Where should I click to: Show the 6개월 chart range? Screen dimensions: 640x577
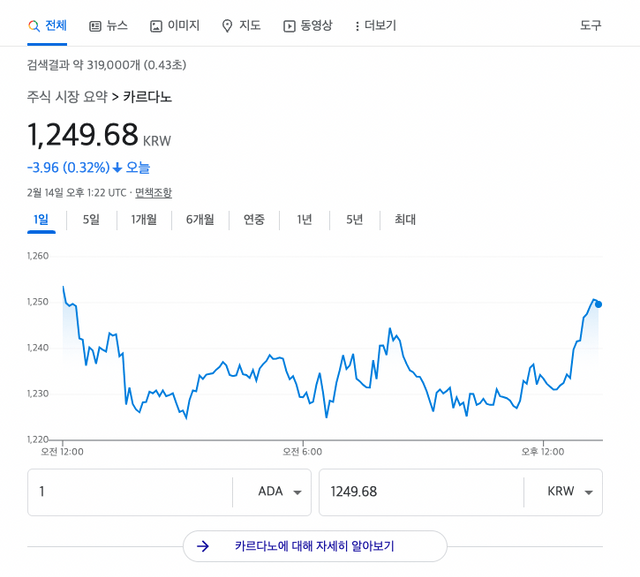point(200,220)
